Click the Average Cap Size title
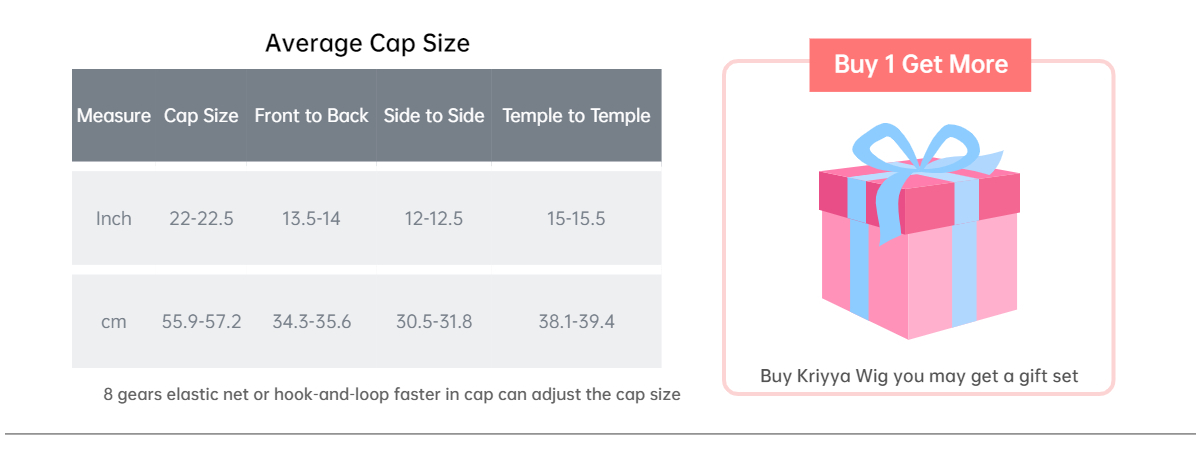The image size is (1200, 450). pyautogui.click(x=367, y=43)
